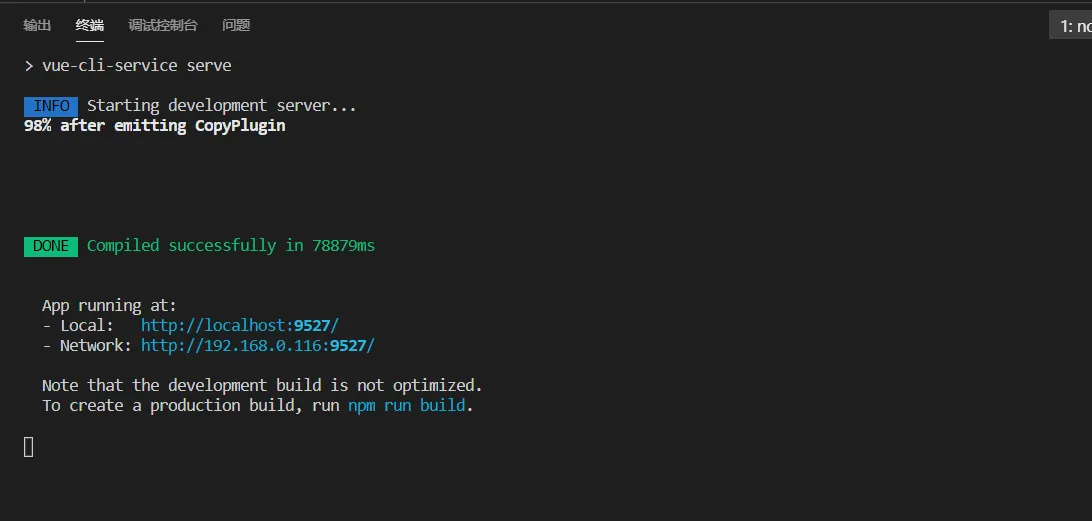Click the blue INFO badge
This screenshot has width=1092, height=521.
point(51,105)
